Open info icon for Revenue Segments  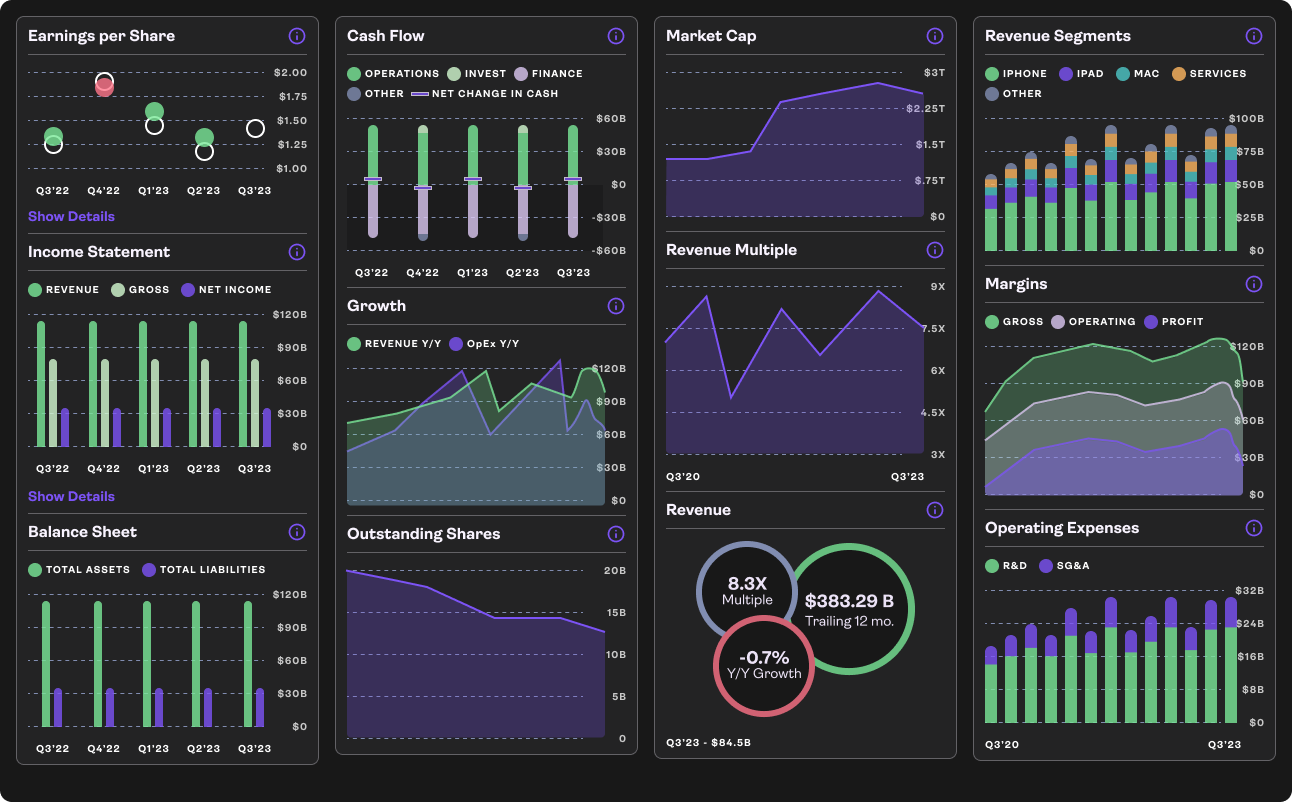(x=1254, y=36)
